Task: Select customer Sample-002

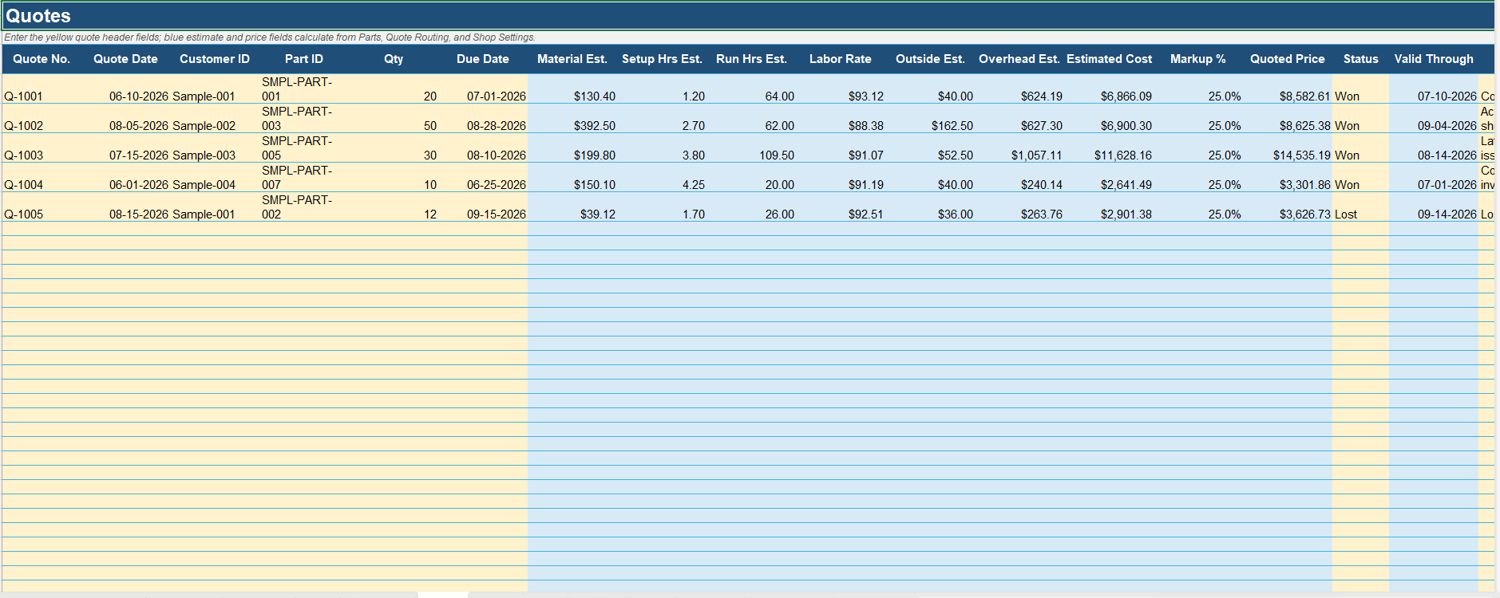Action: (x=204, y=126)
